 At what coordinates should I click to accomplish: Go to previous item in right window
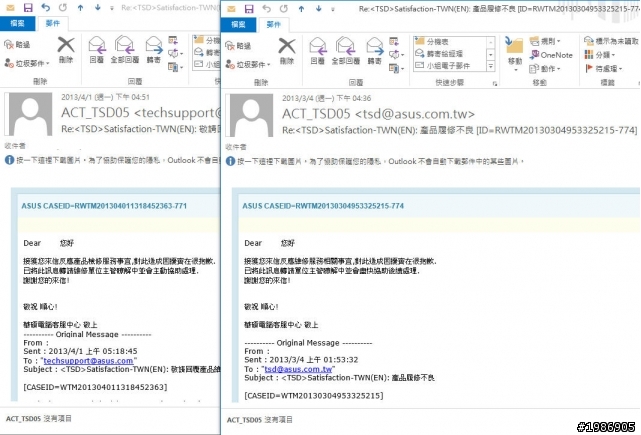coord(301,9)
